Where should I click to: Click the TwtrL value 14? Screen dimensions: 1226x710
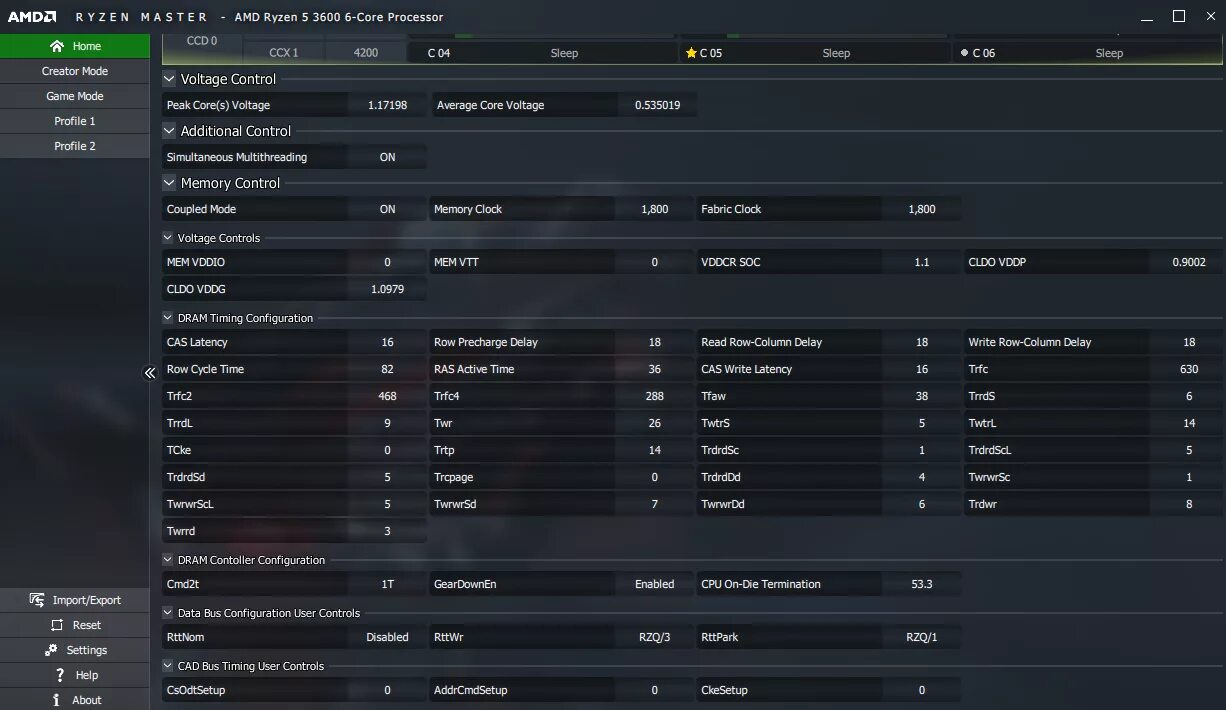click(x=1188, y=423)
